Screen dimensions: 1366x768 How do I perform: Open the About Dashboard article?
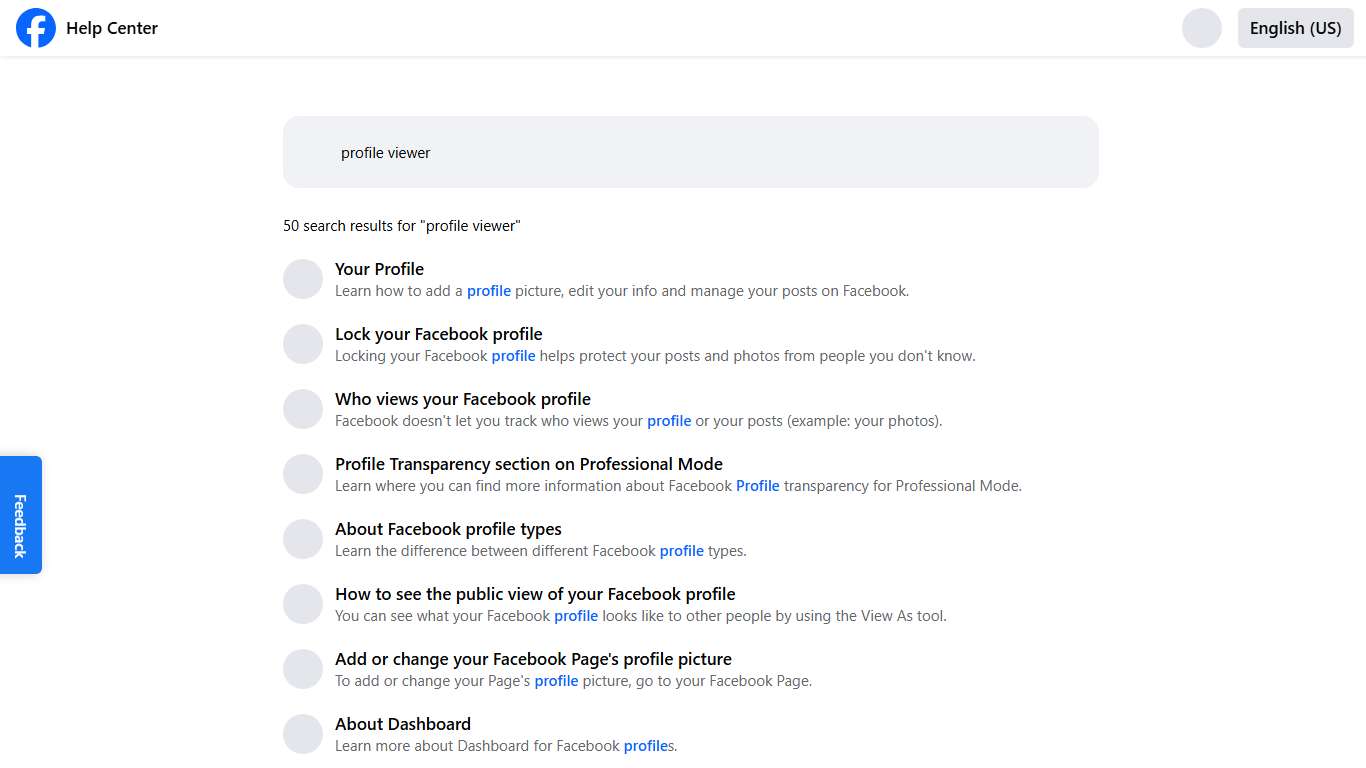coord(402,723)
